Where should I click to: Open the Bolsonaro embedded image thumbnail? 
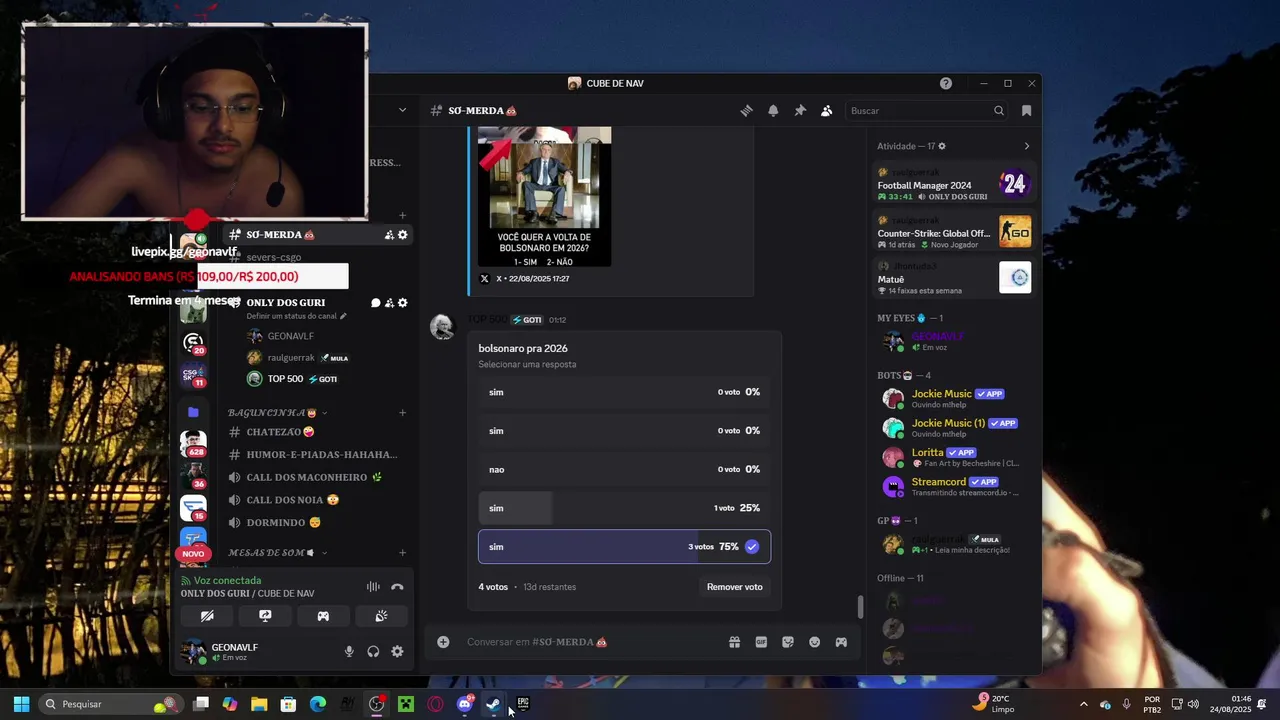(545, 196)
